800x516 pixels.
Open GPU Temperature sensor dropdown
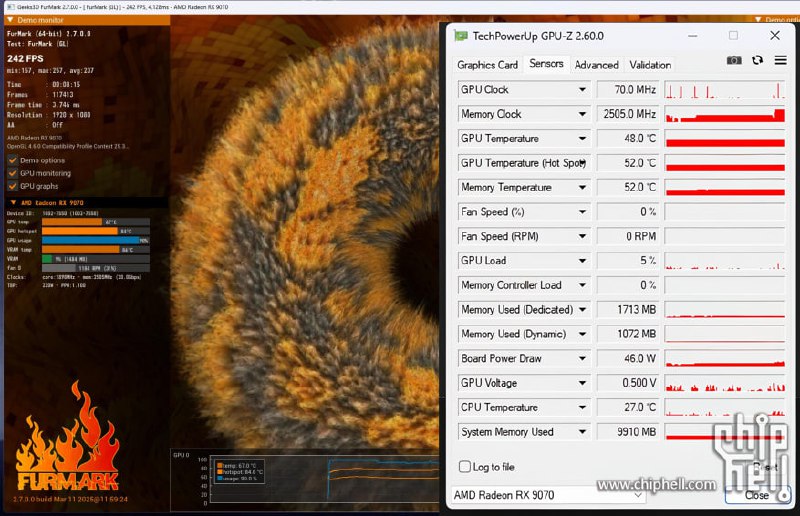pos(582,138)
